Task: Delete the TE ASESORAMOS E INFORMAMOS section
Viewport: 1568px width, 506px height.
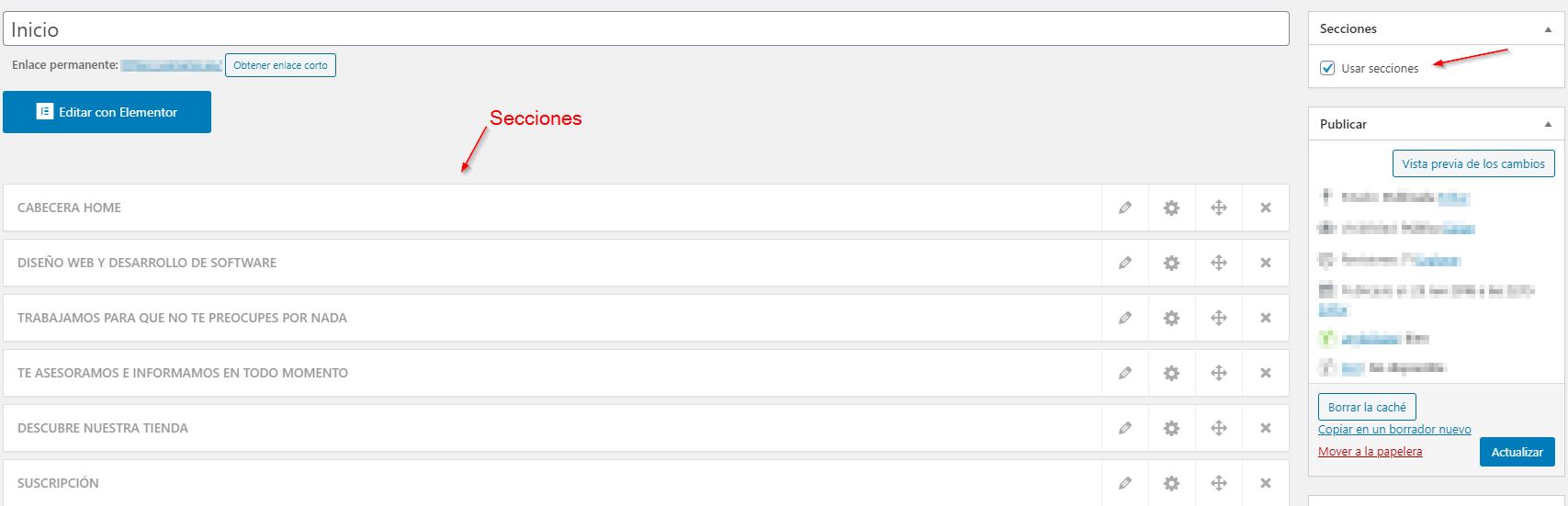Action: [x=1266, y=373]
